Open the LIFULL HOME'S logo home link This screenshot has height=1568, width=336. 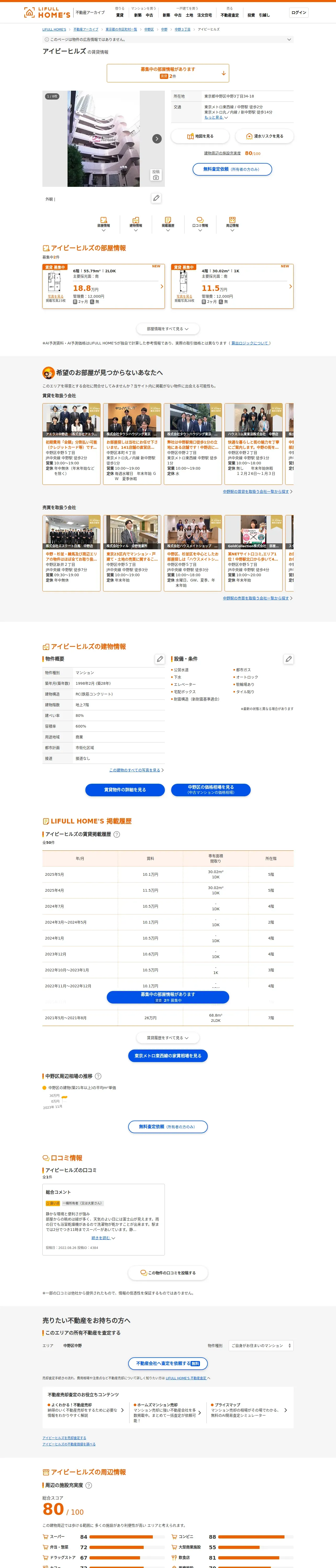pyautogui.click(x=47, y=12)
